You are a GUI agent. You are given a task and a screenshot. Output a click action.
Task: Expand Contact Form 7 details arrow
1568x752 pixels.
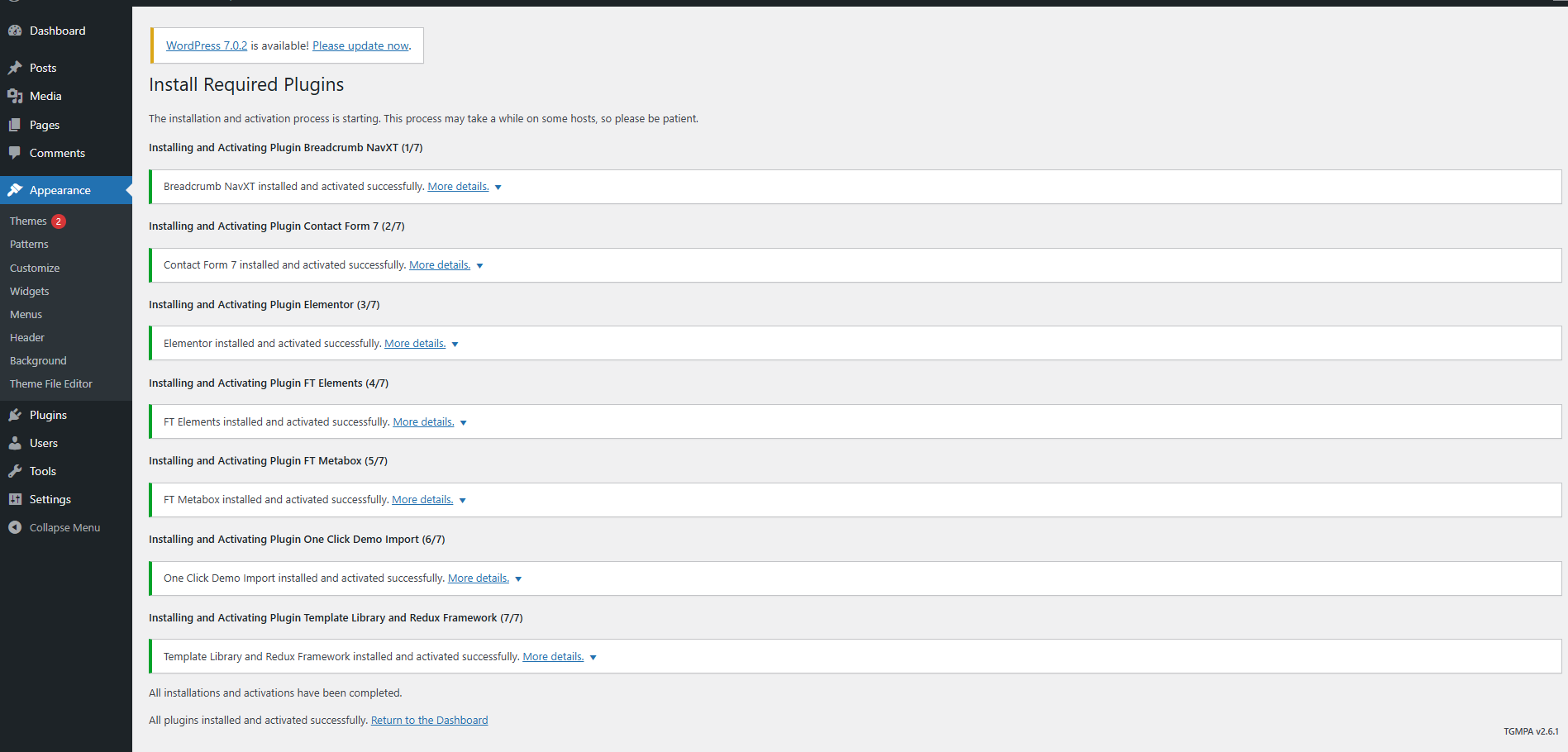[x=479, y=266]
